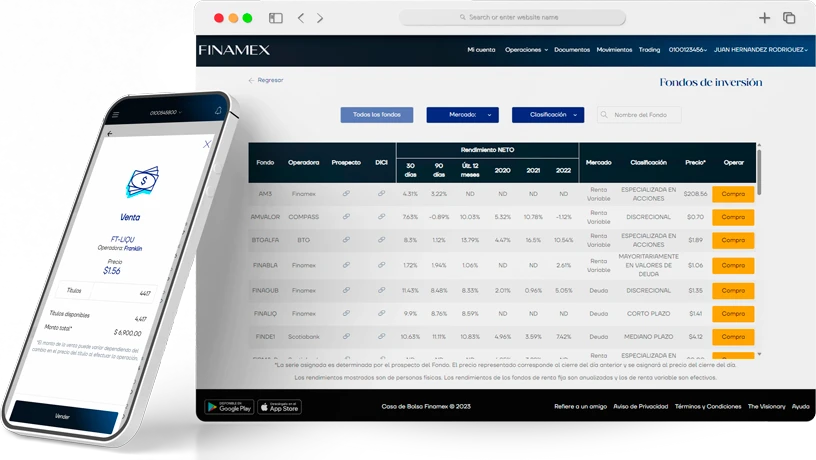Click Compra for the FINAOUB fund
The width and height of the screenshot is (816, 460).
coord(733,291)
